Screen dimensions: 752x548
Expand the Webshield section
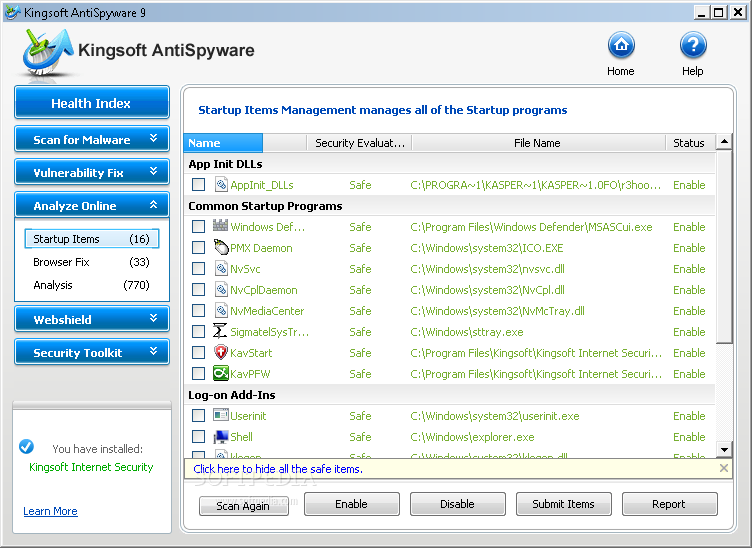click(x=92, y=319)
